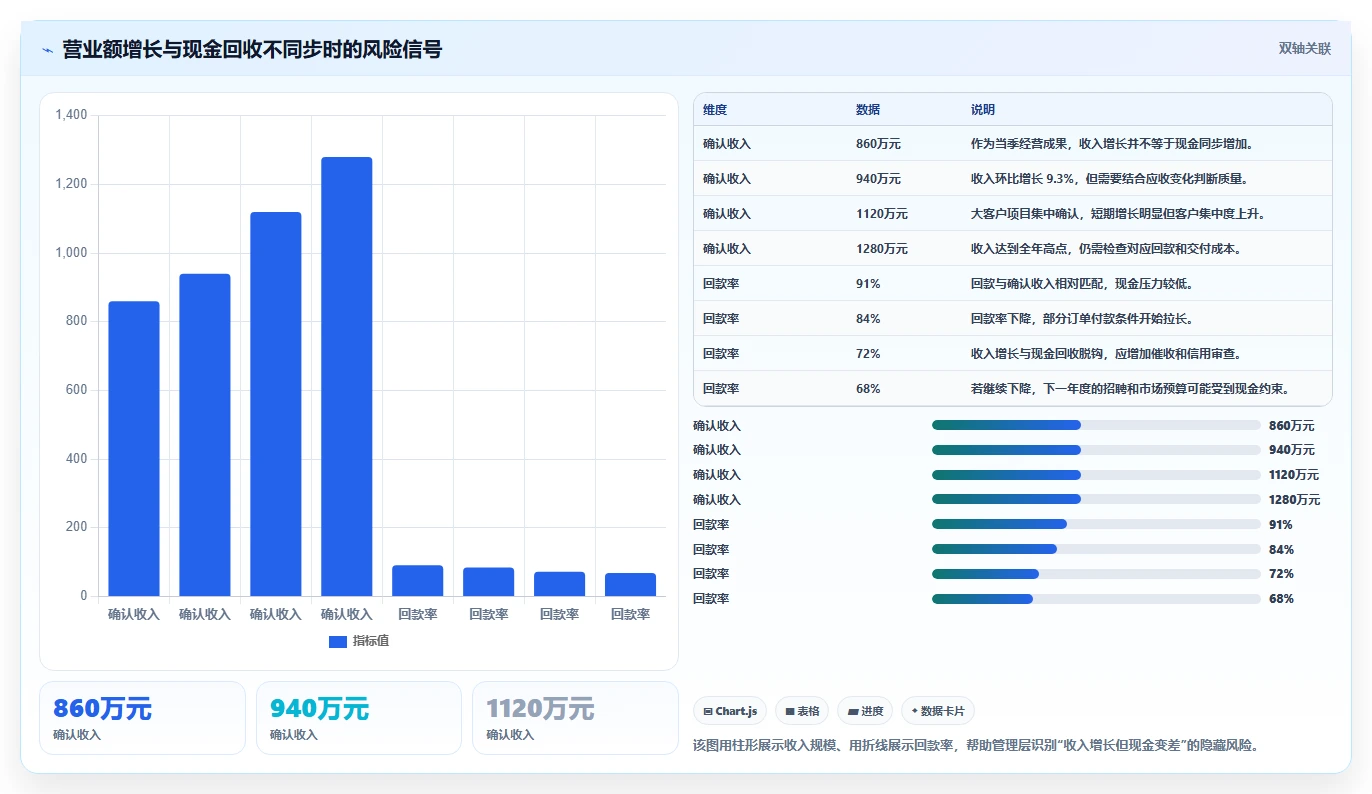The image size is (1372, 794).
Task: Click the tallest bar in the chart
Action: point(346,376)
